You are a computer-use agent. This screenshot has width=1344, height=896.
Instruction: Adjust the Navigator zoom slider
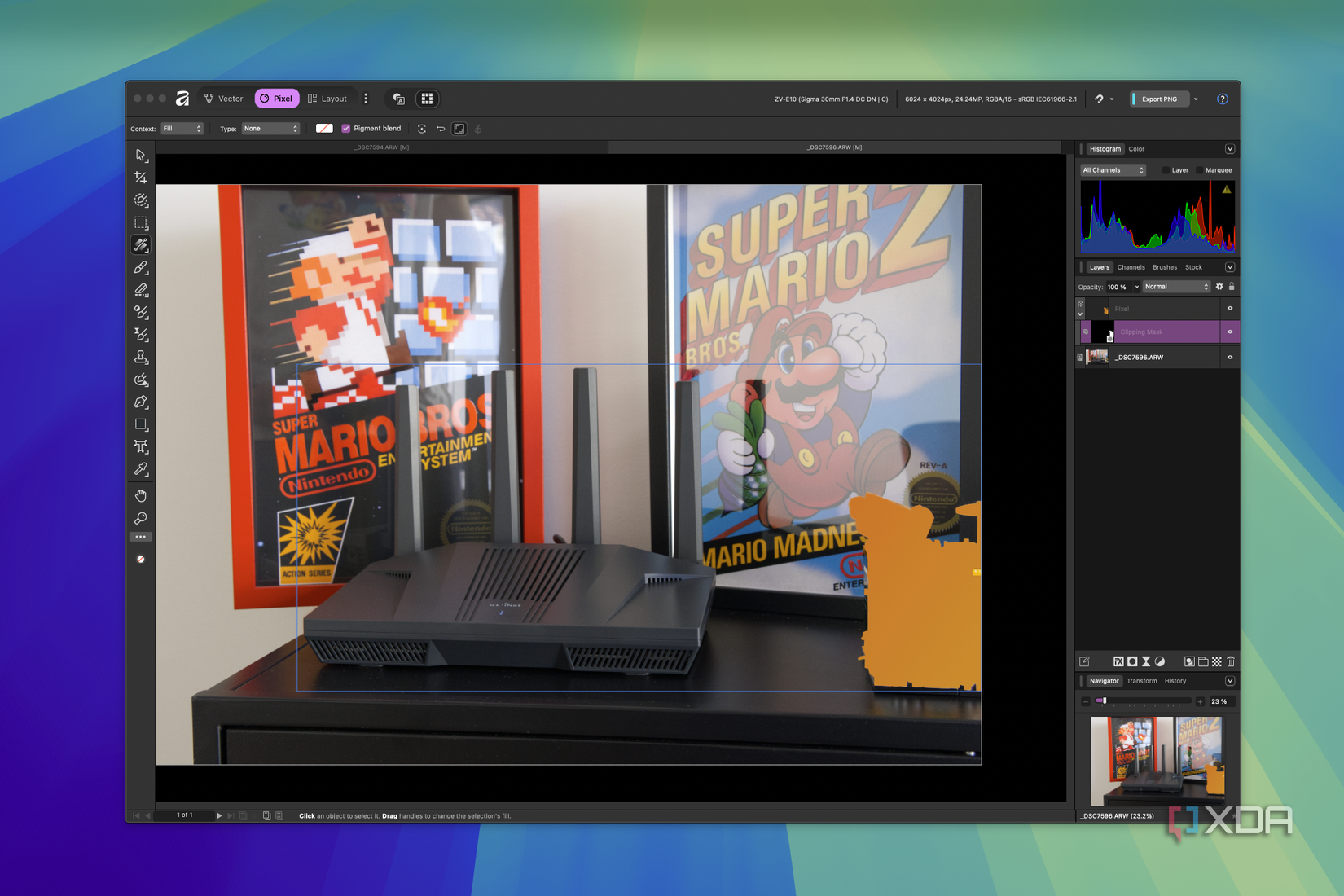tap(1105, 701)
